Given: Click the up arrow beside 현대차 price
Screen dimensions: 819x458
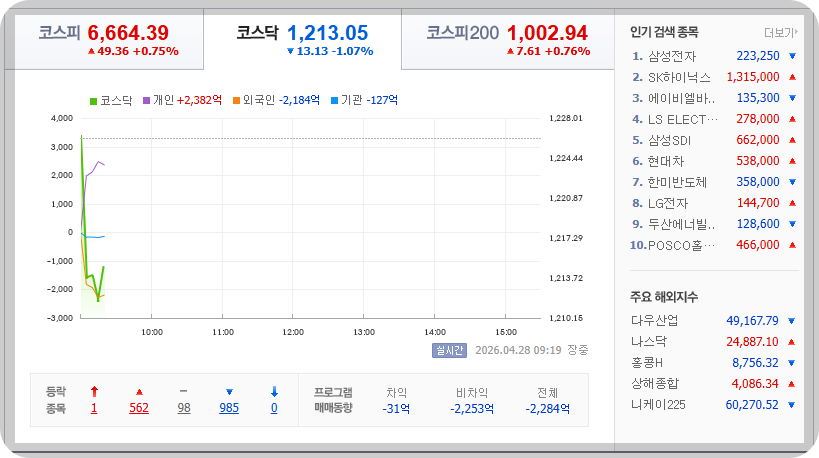Looking at the screenshot, I should pos(792,161).
